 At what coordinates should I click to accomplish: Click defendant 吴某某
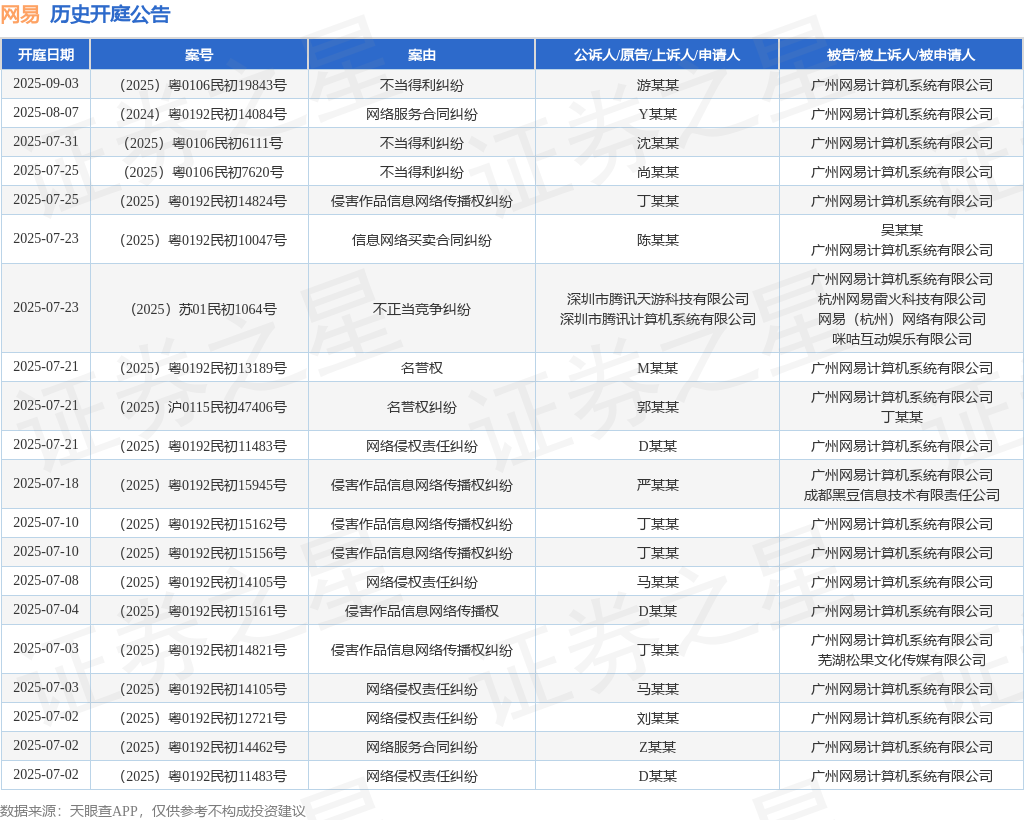point(902,230)
